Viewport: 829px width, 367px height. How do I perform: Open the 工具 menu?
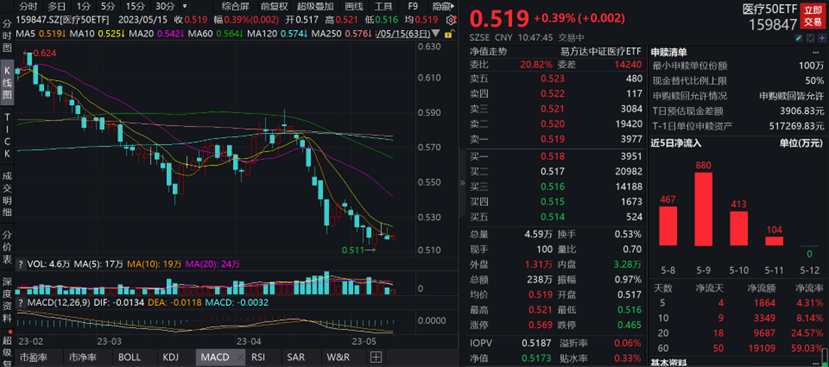[383, 6]
